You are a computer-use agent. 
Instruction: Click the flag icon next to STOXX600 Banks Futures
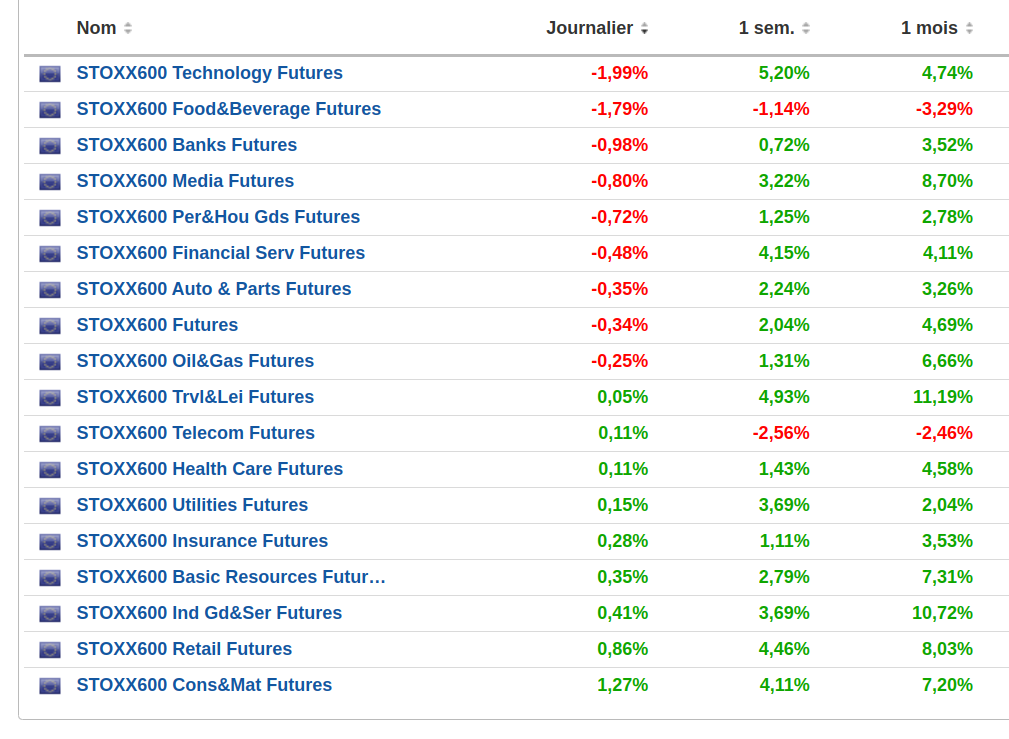[50, 146]
